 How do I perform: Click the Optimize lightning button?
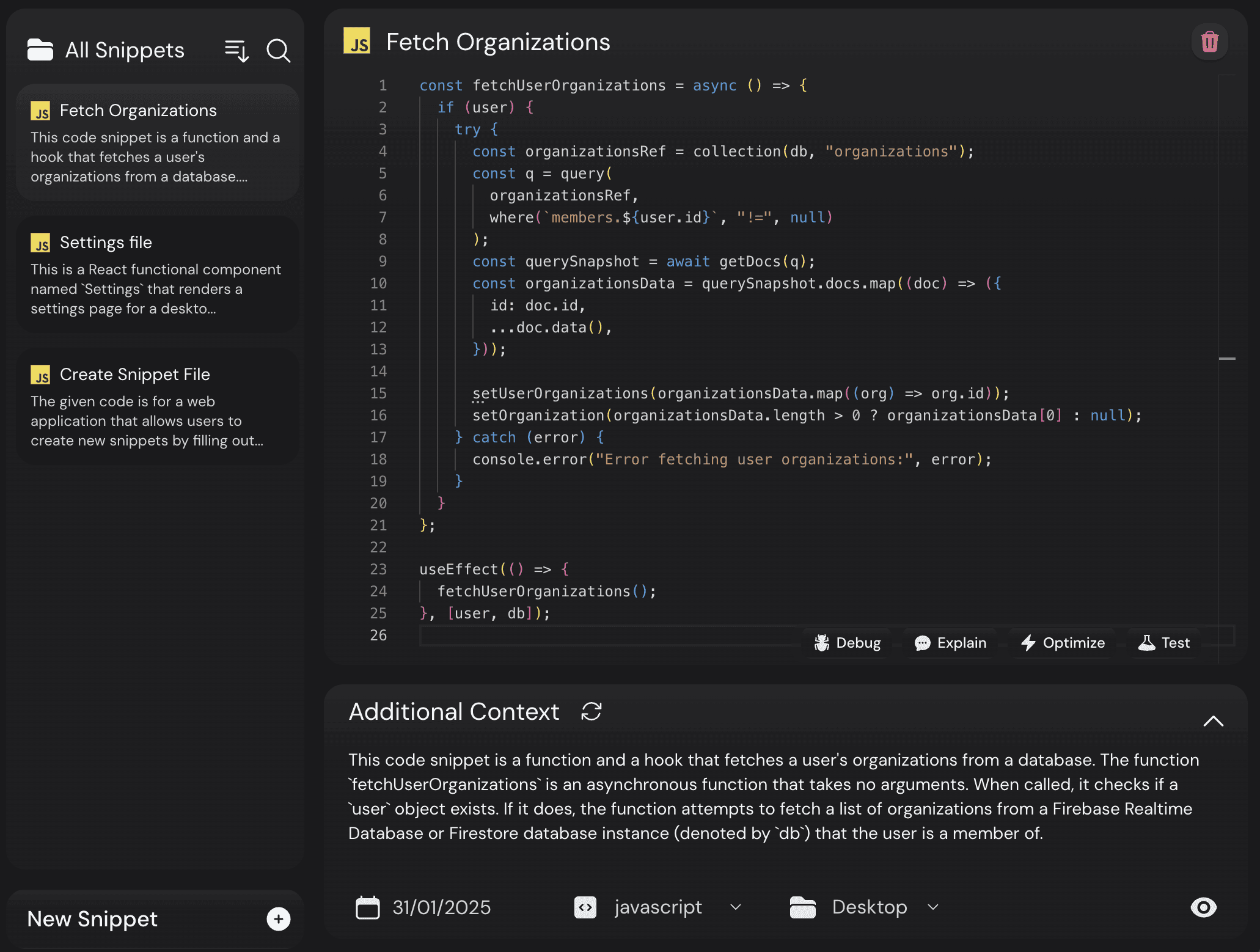pyautogui.click(x=1063, y=643)
